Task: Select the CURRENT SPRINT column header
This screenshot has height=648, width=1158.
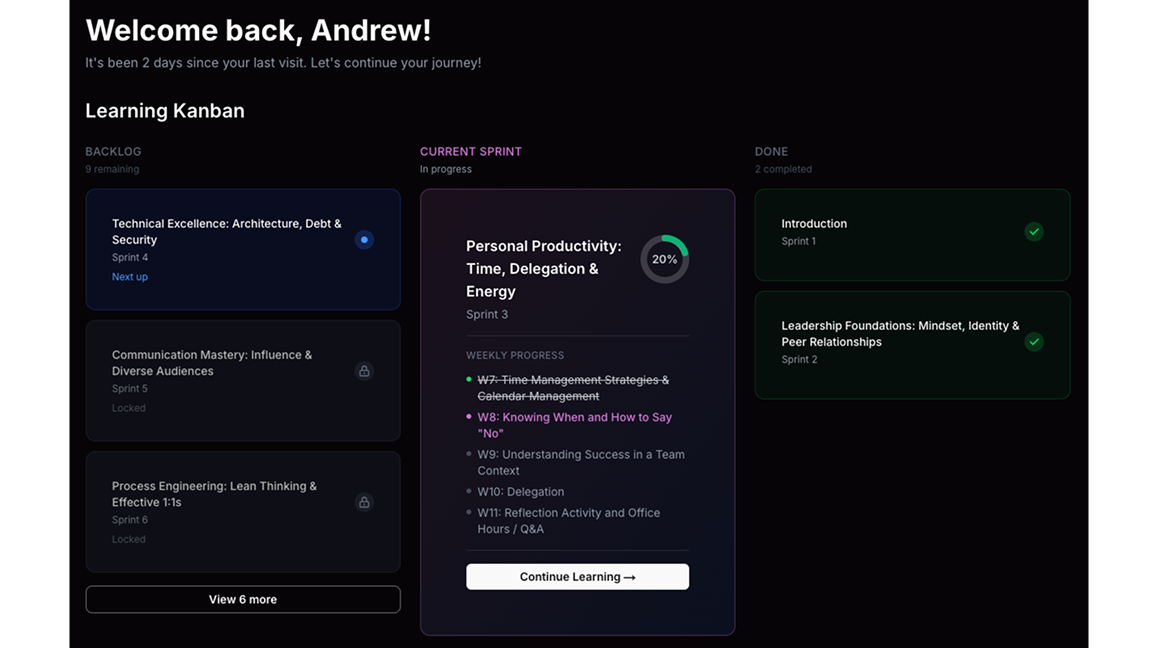Action: pyautogui.click(x=471, y=152)
